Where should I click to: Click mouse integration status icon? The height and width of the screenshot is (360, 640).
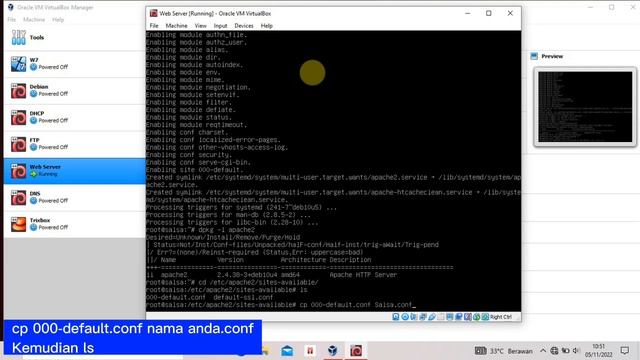click(476, 317)
